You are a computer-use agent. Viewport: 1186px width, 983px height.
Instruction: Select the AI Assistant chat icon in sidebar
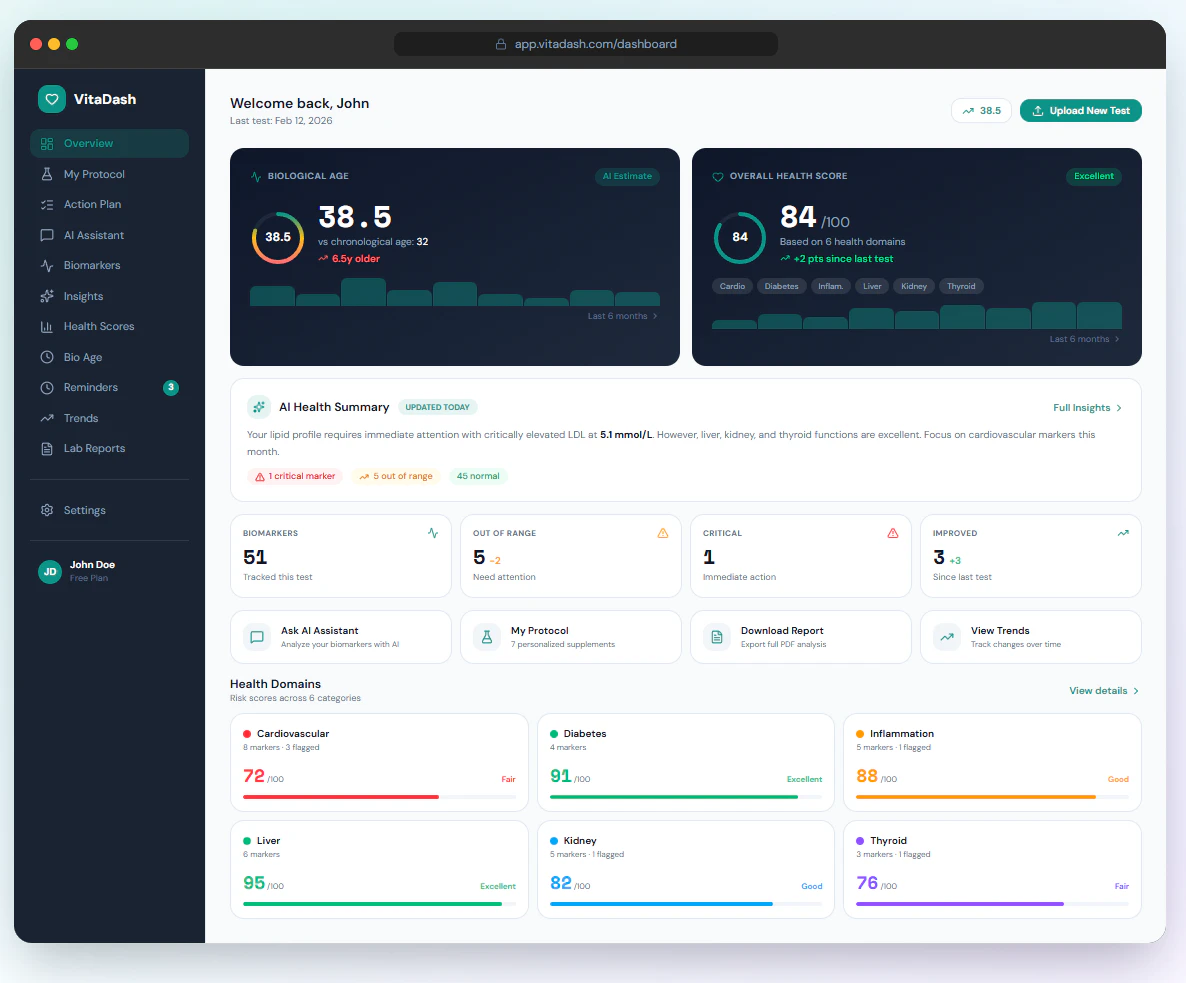pos(47,235)
